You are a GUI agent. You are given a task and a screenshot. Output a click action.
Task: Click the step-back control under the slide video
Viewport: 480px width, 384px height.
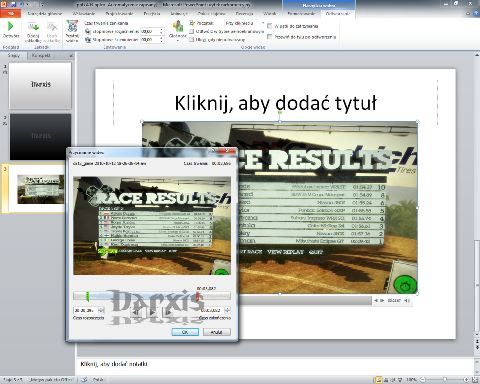tap(376, 301)
